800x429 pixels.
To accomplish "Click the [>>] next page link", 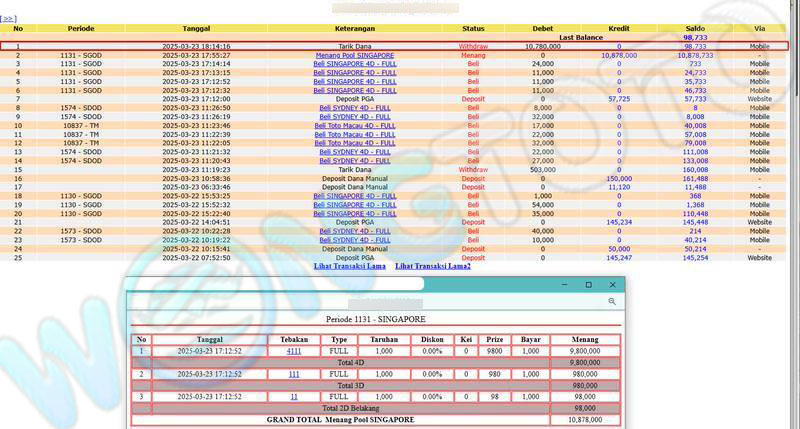I will click(8, 19).
